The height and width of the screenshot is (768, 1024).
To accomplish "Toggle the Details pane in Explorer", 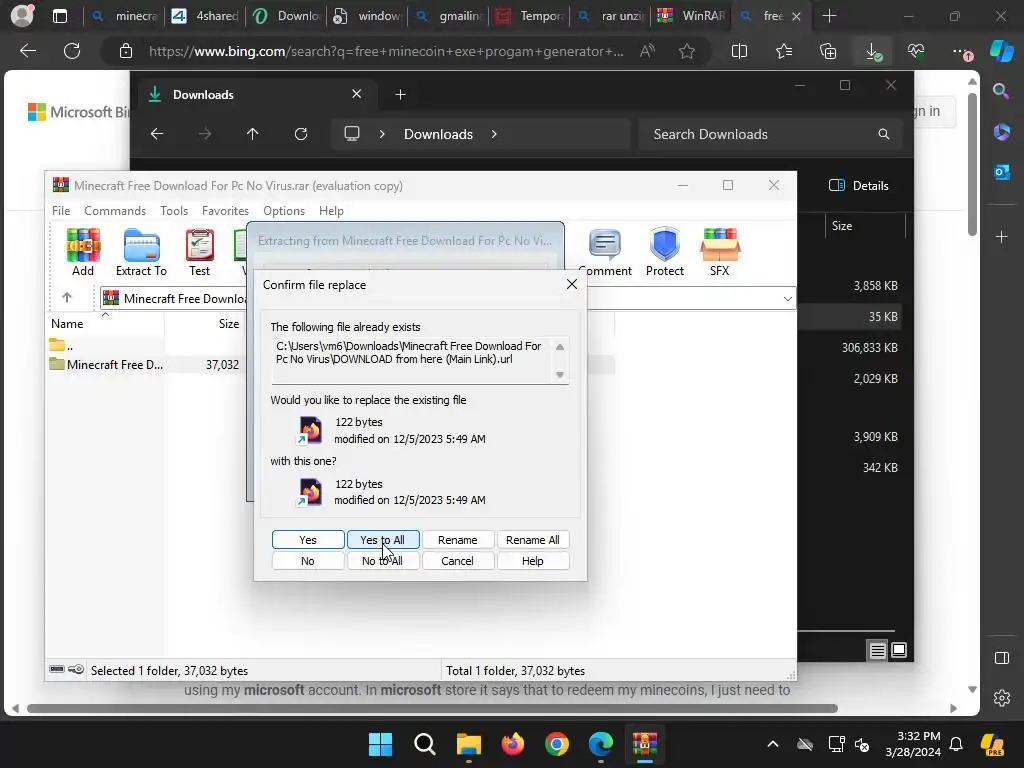I will [858, 185].
